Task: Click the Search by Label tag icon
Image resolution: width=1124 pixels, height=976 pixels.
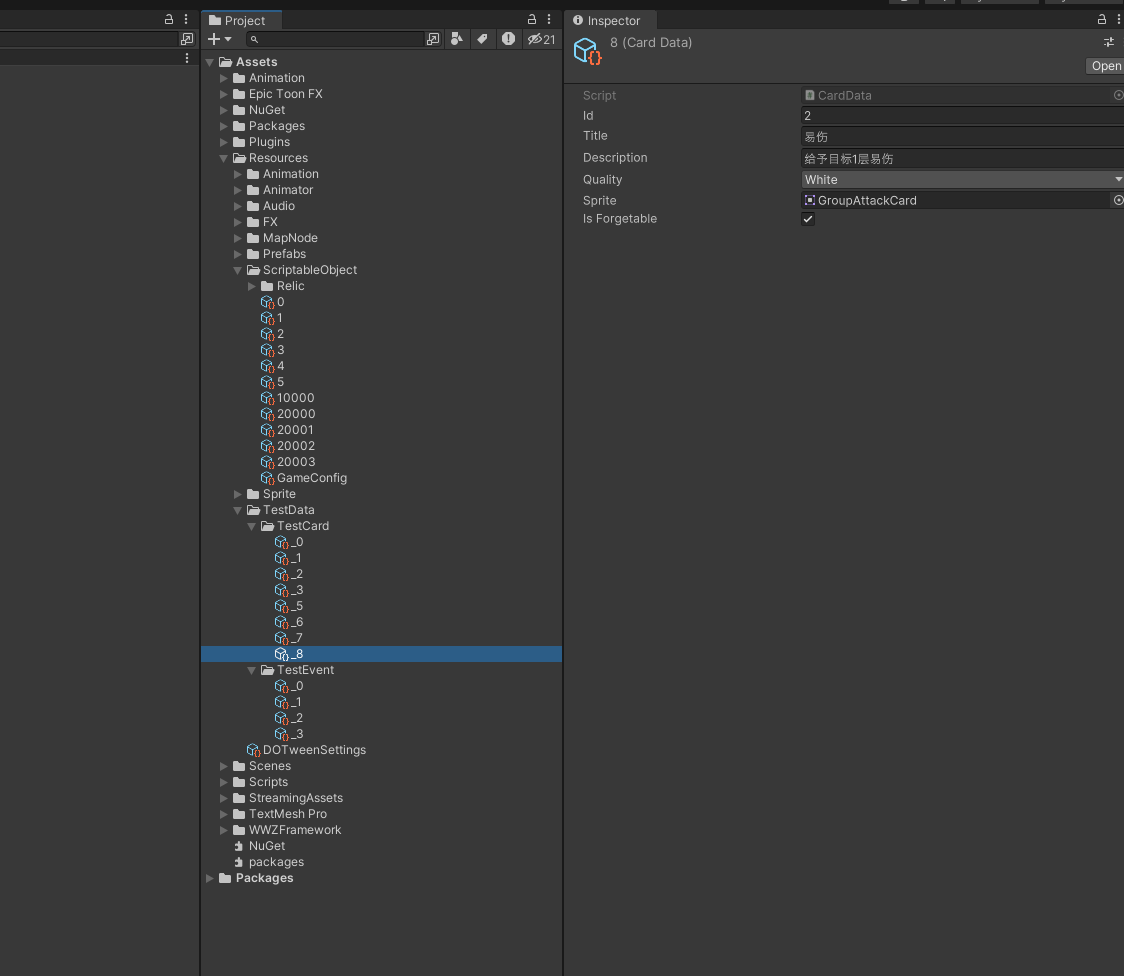Action: [x=482, y=39]
